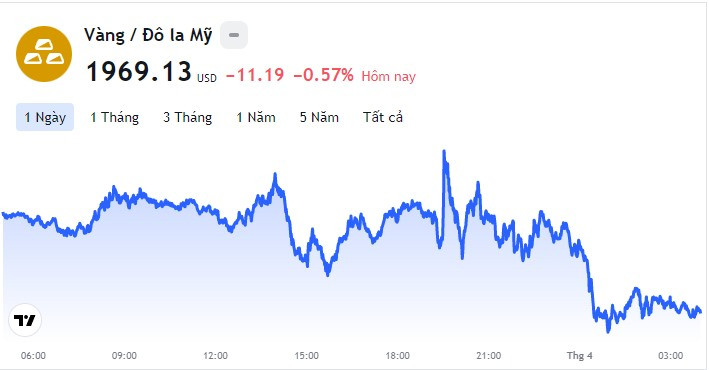This screenshot has height=370, width=709.
Task: Click the Hôm nay label
Action: [388, 76]
